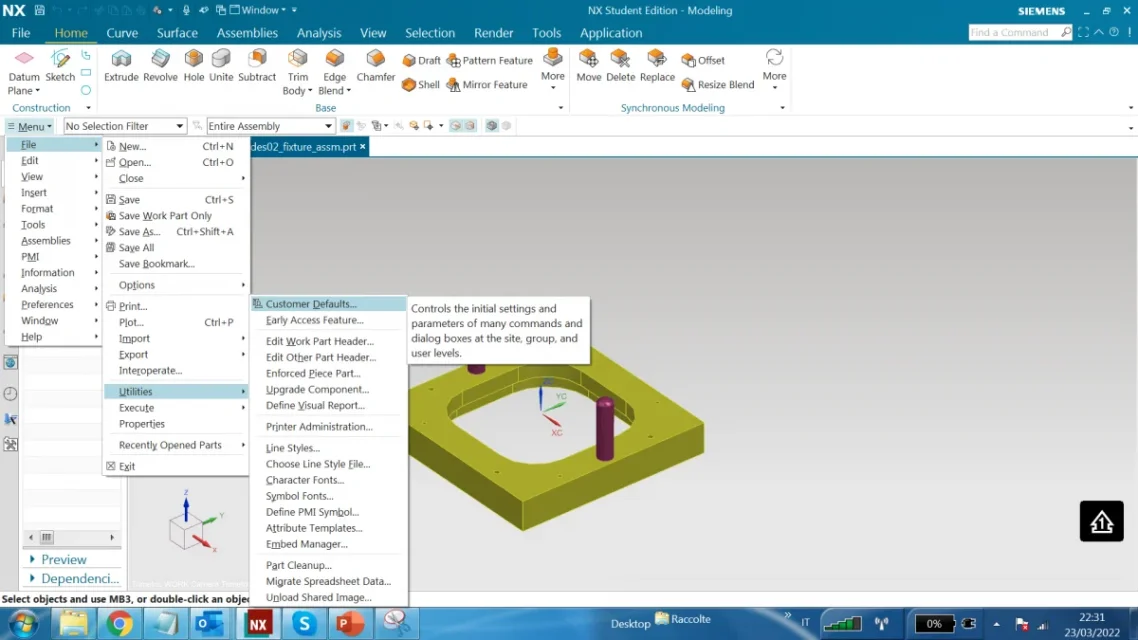Open PowerPoint from the taskbar
The image size is (1138, 640).
tap(350, 624)
